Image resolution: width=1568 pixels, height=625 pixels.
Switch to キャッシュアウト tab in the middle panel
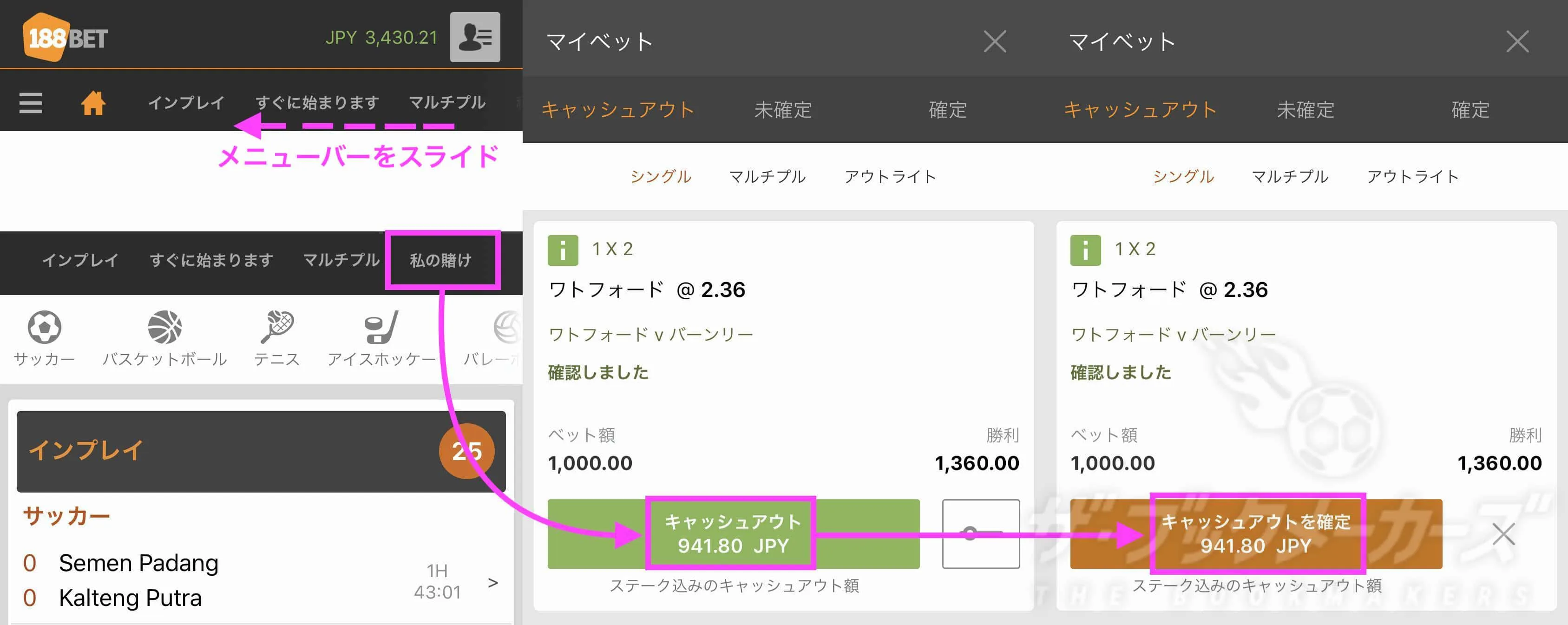coord(618,110)
